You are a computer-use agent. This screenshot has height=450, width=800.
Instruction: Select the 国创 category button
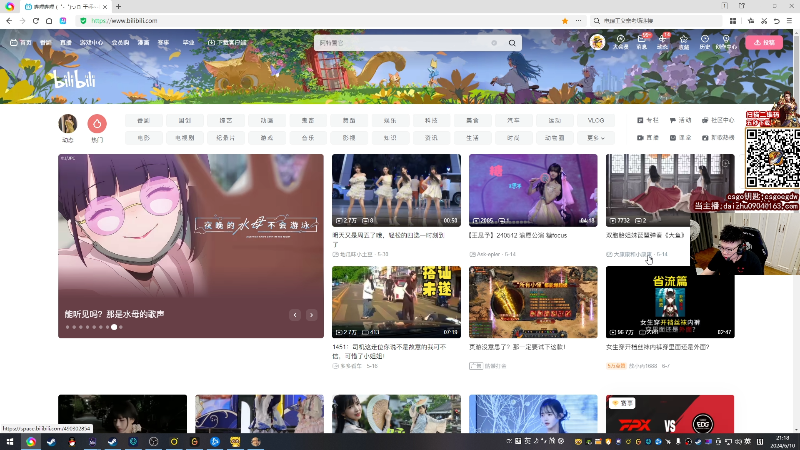185,120
